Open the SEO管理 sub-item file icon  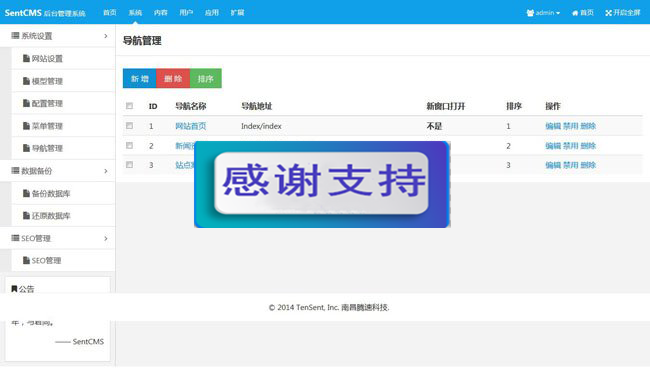pyautogui.click(x=26, y=260)
